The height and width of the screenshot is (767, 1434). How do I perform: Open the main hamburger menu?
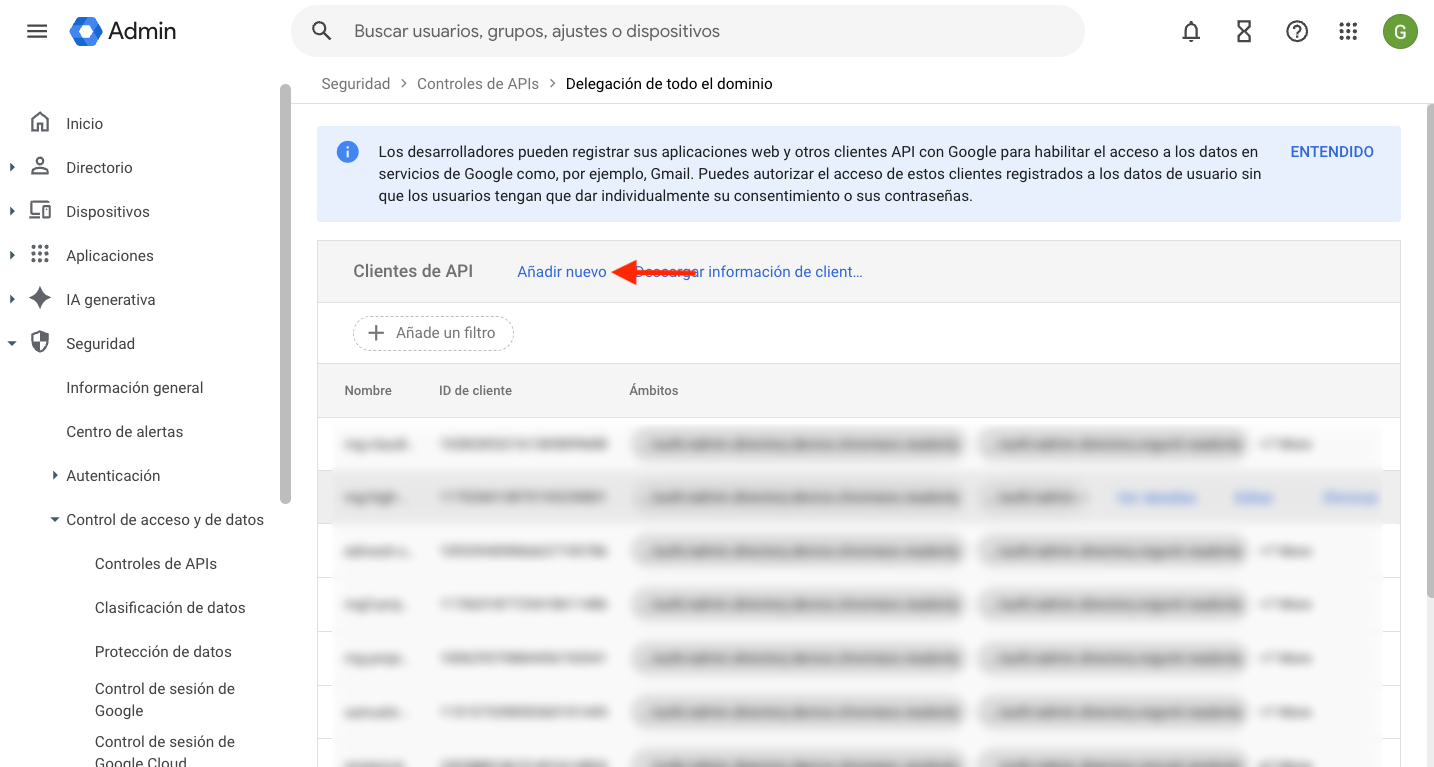pyautogui.click(x=37, y=31)
